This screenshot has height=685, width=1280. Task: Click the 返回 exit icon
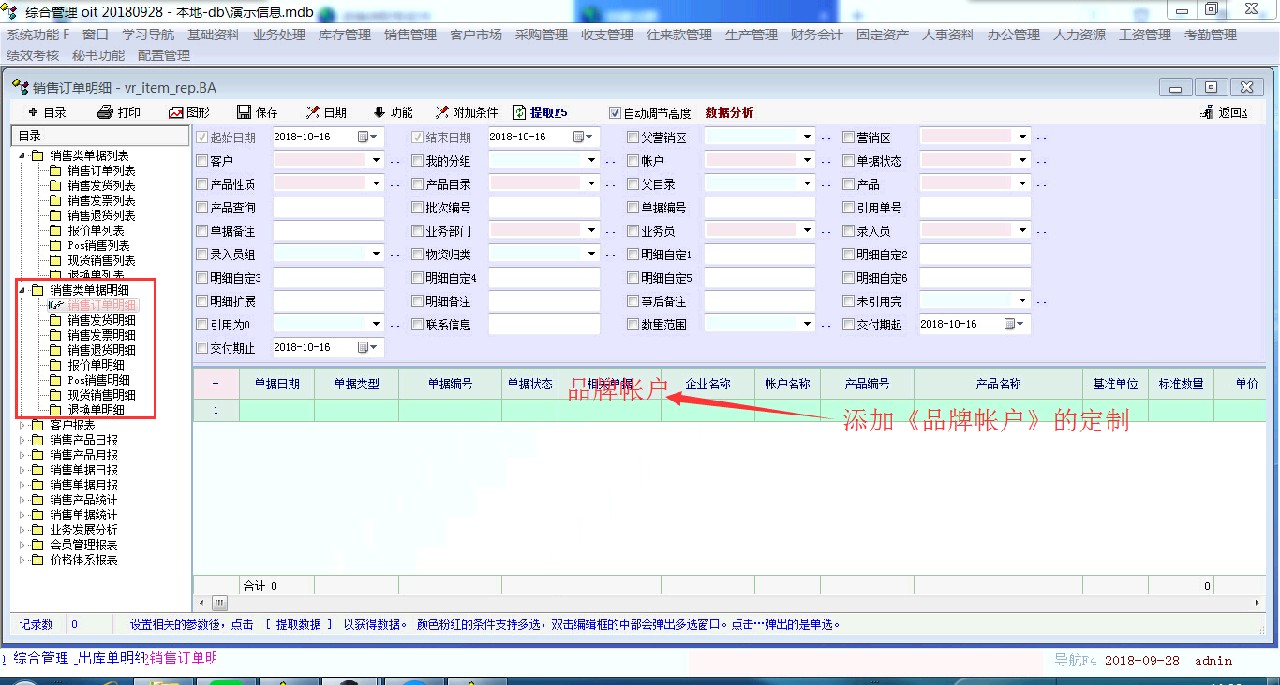1206,113
